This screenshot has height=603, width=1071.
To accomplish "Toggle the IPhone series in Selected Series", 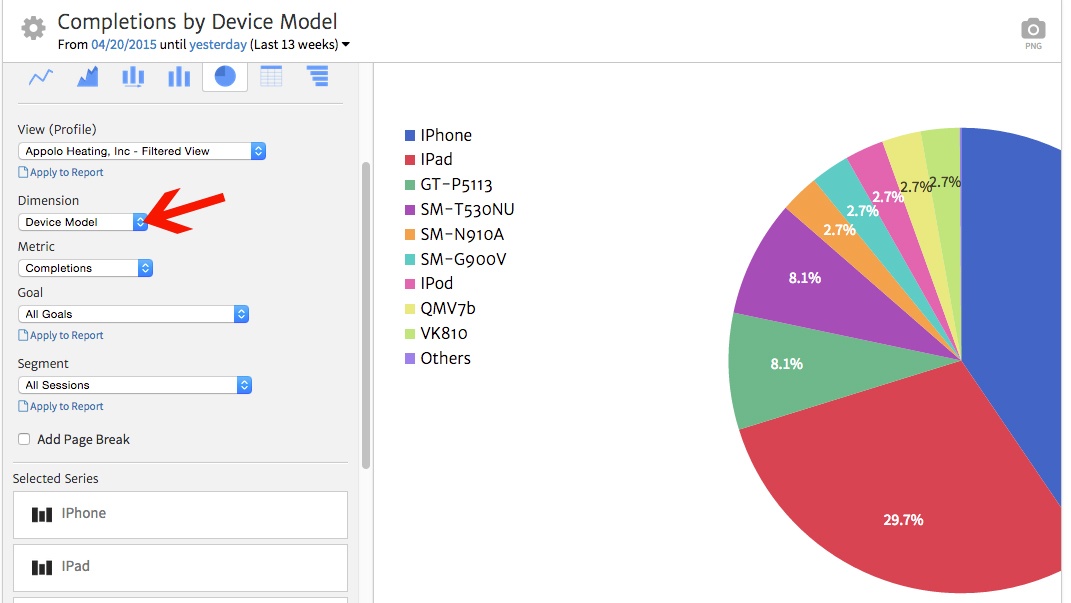I will tap(180, 514).
